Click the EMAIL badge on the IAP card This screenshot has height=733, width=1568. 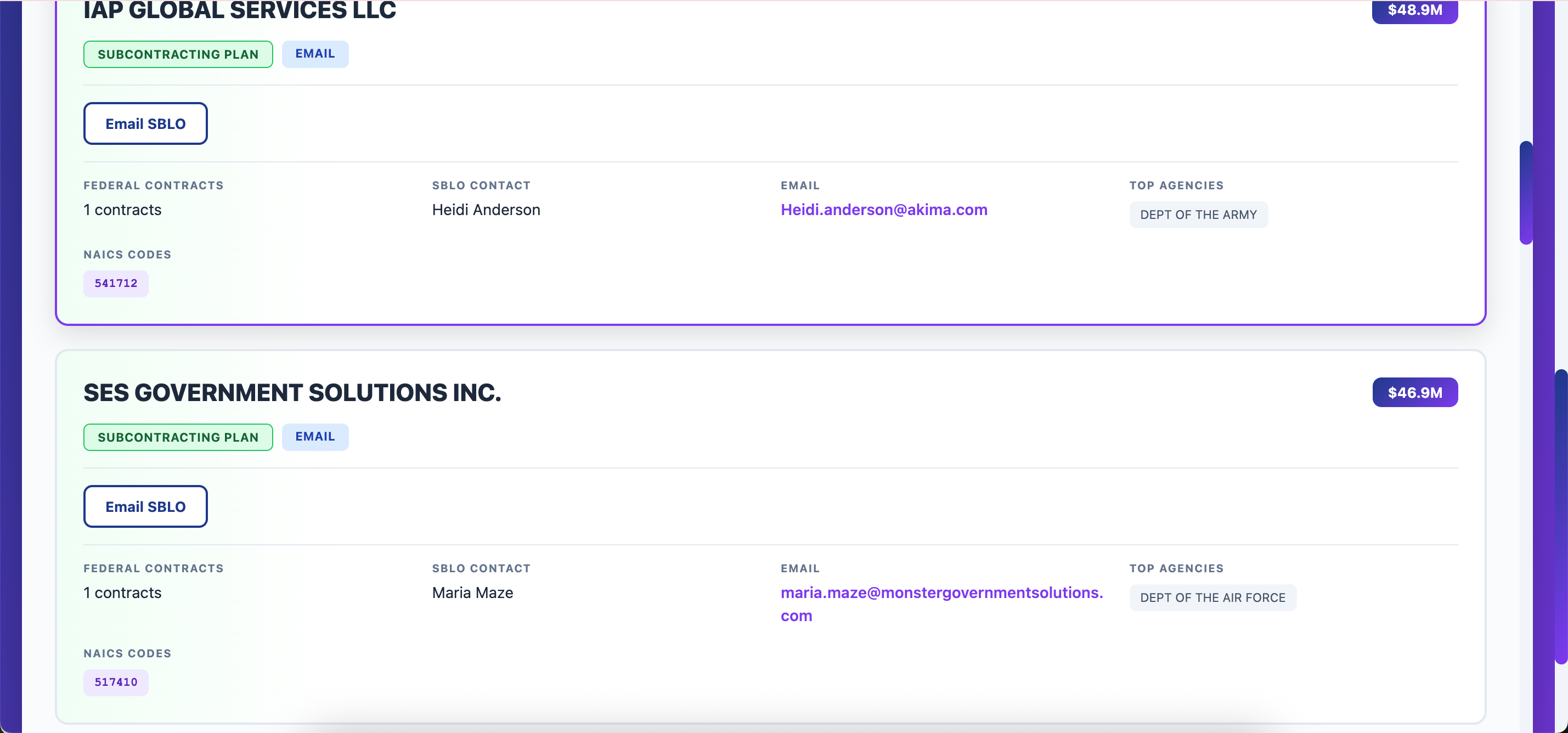(x=315, y=54)
